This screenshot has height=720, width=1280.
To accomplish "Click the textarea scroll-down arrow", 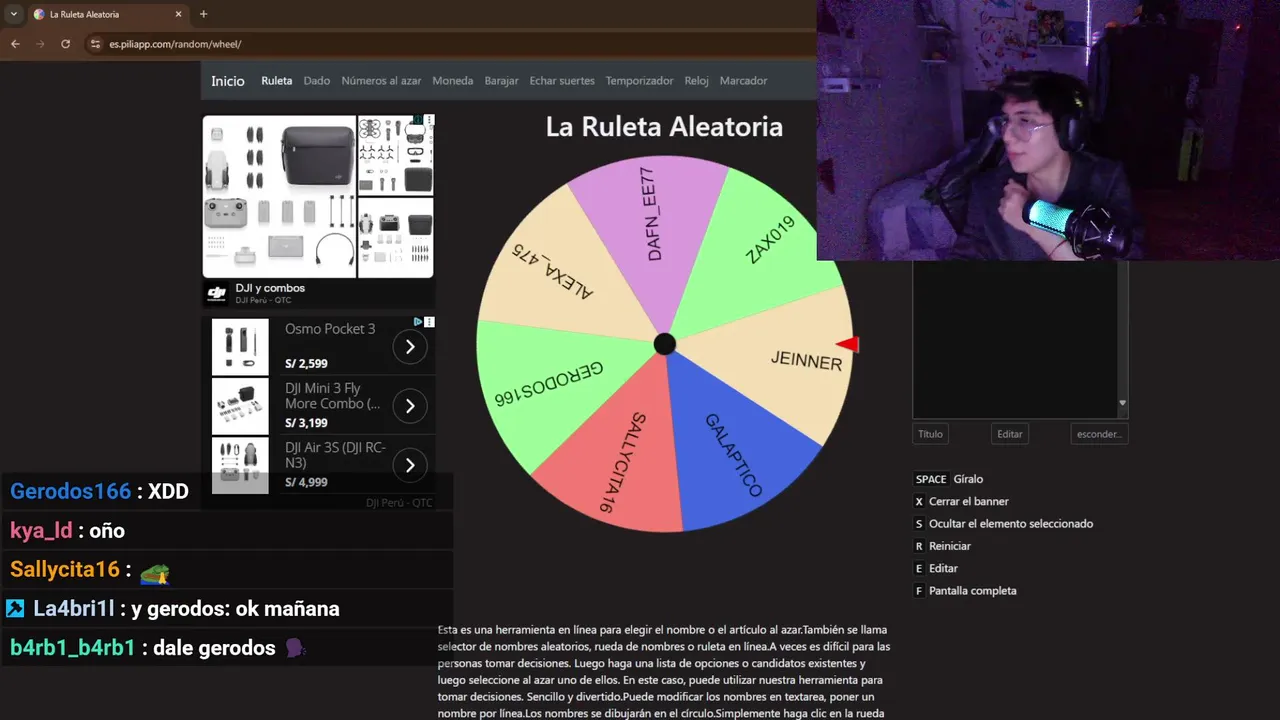I will point(1122,403).
